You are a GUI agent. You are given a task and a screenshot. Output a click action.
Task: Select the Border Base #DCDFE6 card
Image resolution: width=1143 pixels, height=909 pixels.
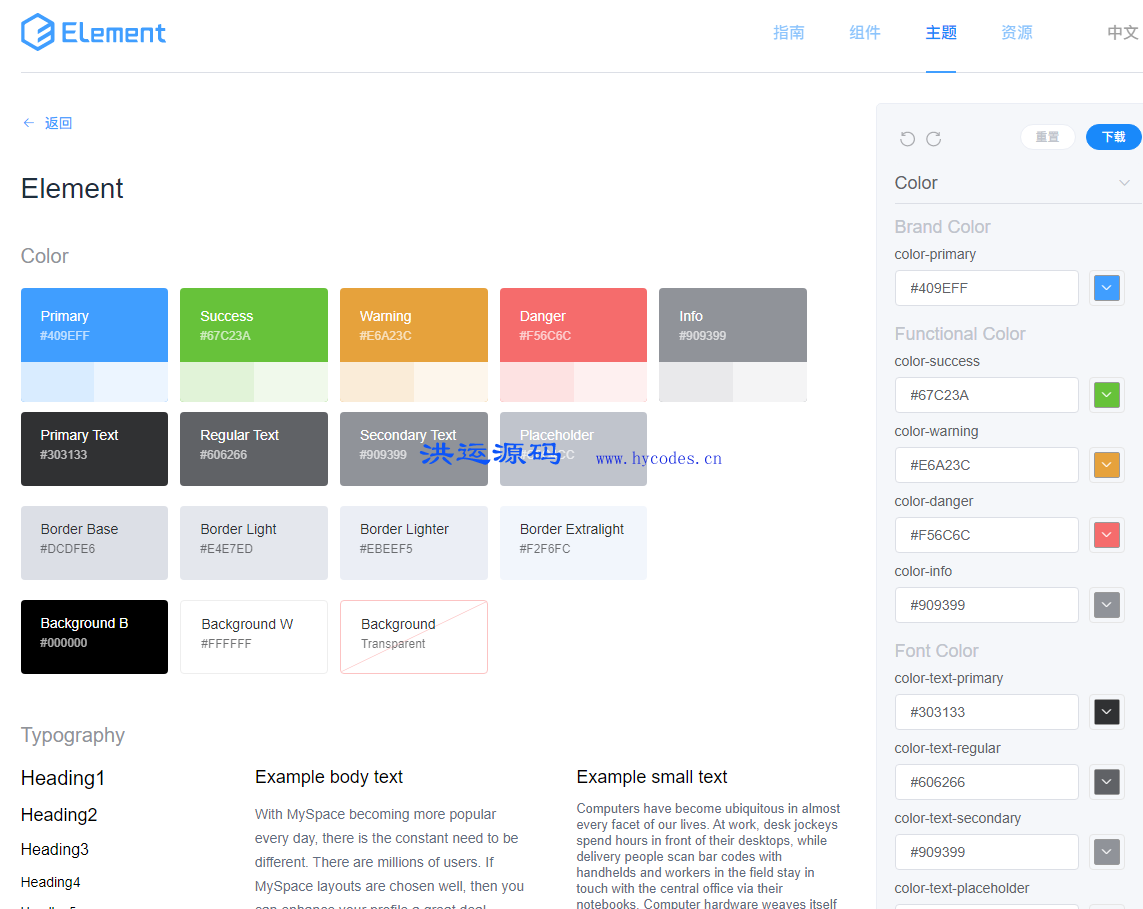94,543
